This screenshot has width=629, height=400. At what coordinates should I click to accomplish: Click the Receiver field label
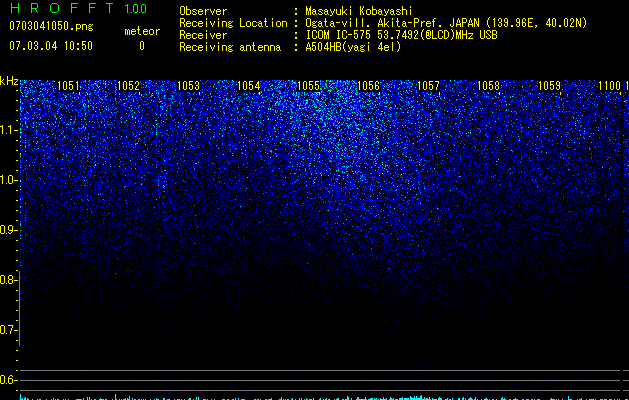[x=203, y=35]
